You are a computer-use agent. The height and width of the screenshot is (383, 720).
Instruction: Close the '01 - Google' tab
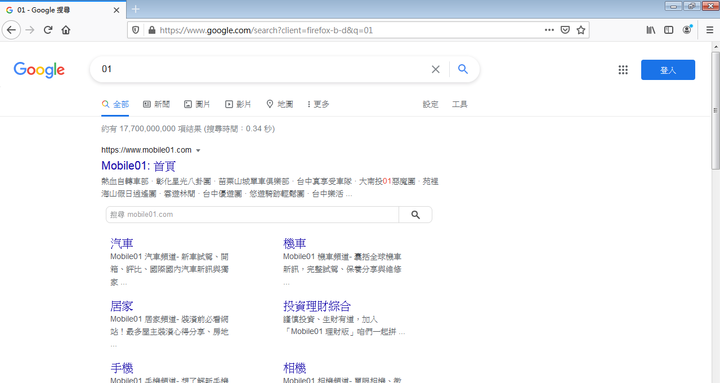(x=116, y=10)
